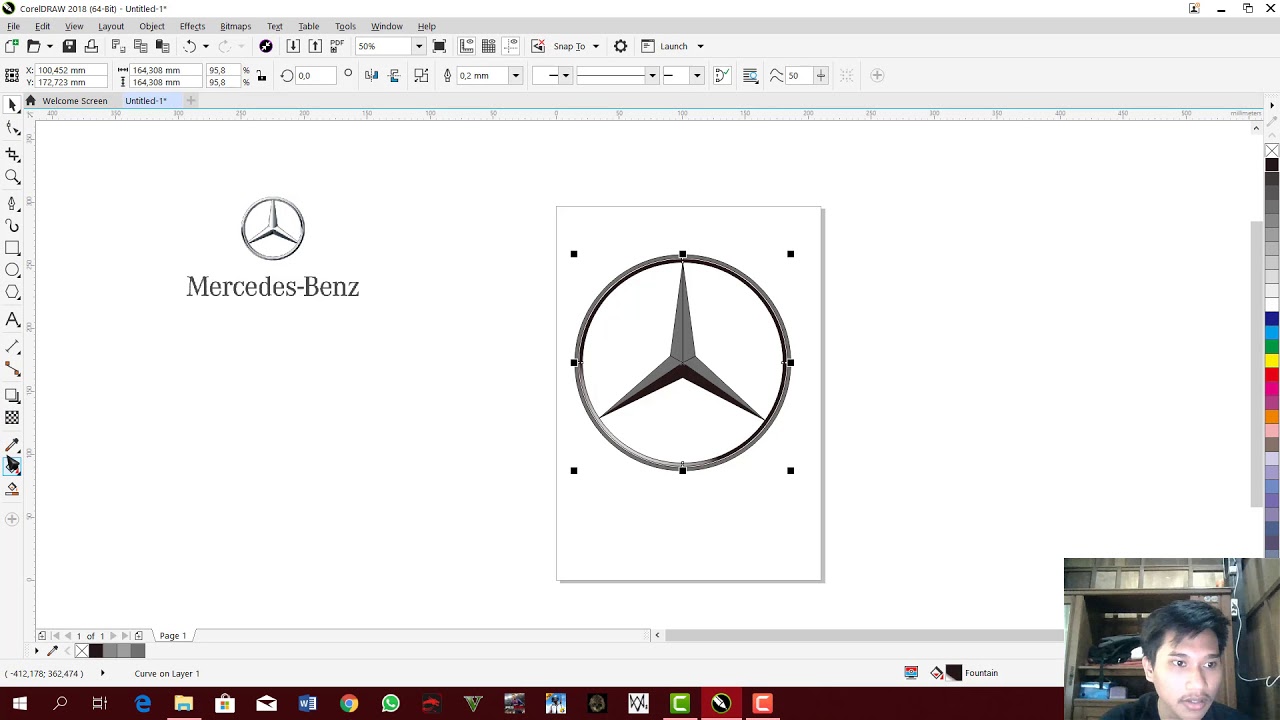Click the Export icon

tap(315, 46)
